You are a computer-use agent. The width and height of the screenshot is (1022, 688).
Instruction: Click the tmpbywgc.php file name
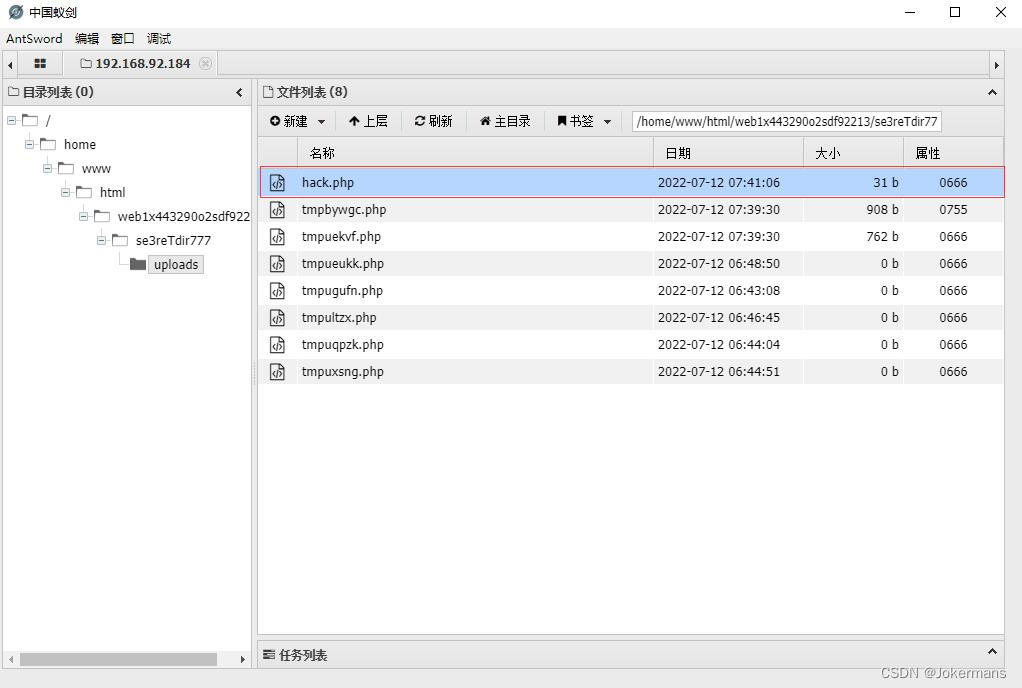click(343, 210)
